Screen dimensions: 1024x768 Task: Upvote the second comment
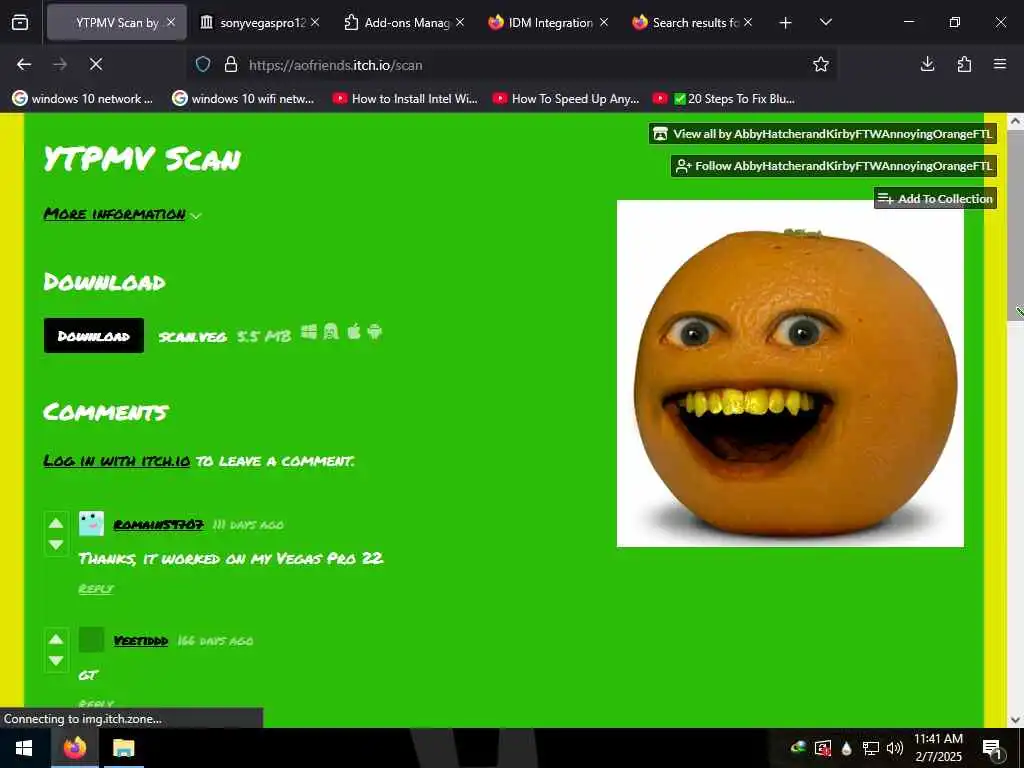tap(56, 639)
